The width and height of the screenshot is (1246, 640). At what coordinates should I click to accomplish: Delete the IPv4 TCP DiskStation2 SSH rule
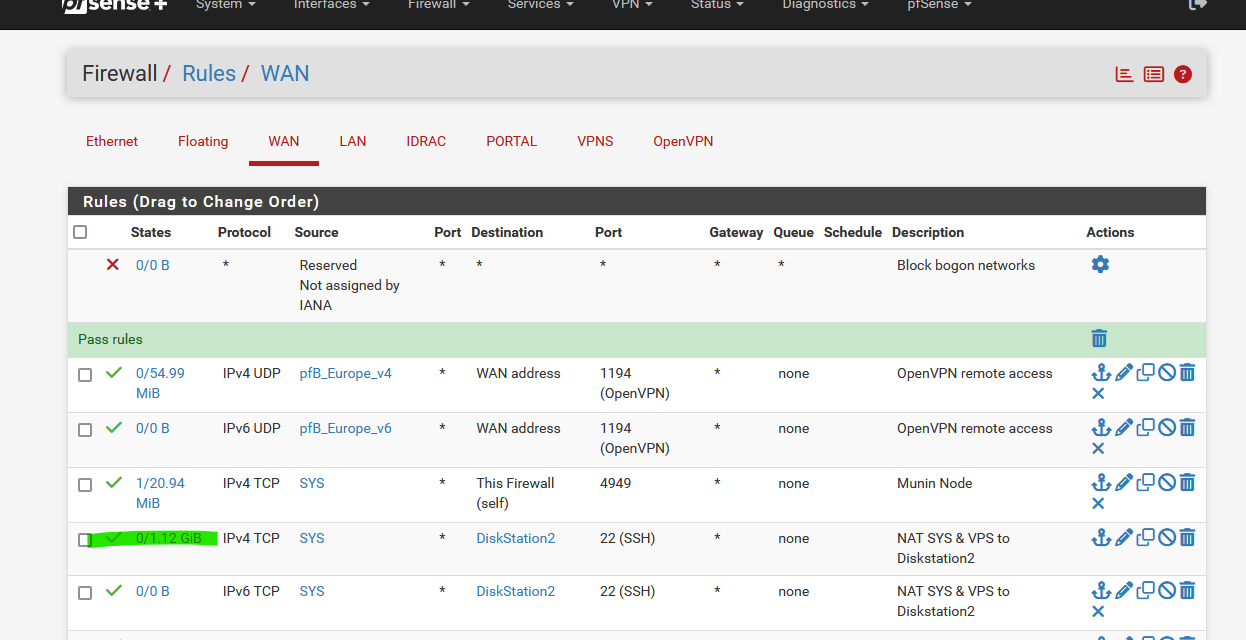pos(1187,538)
